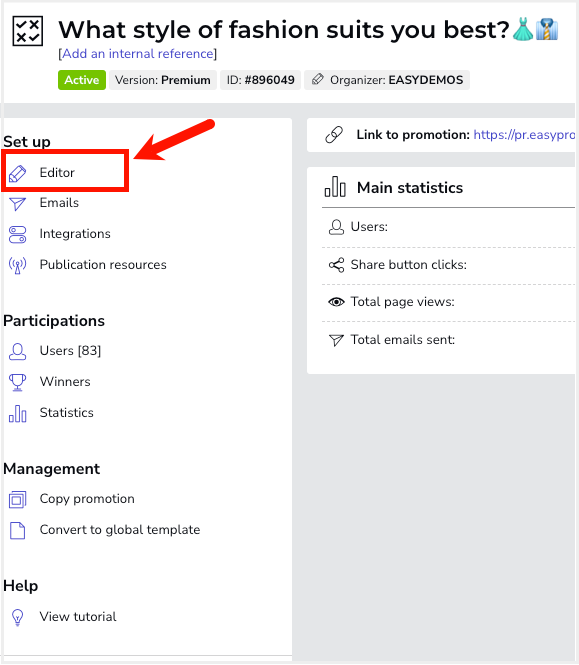Click the Editor pencil icon
This screenshot has height=665, width=579.
pyautogui.click(x=17, y=173)
